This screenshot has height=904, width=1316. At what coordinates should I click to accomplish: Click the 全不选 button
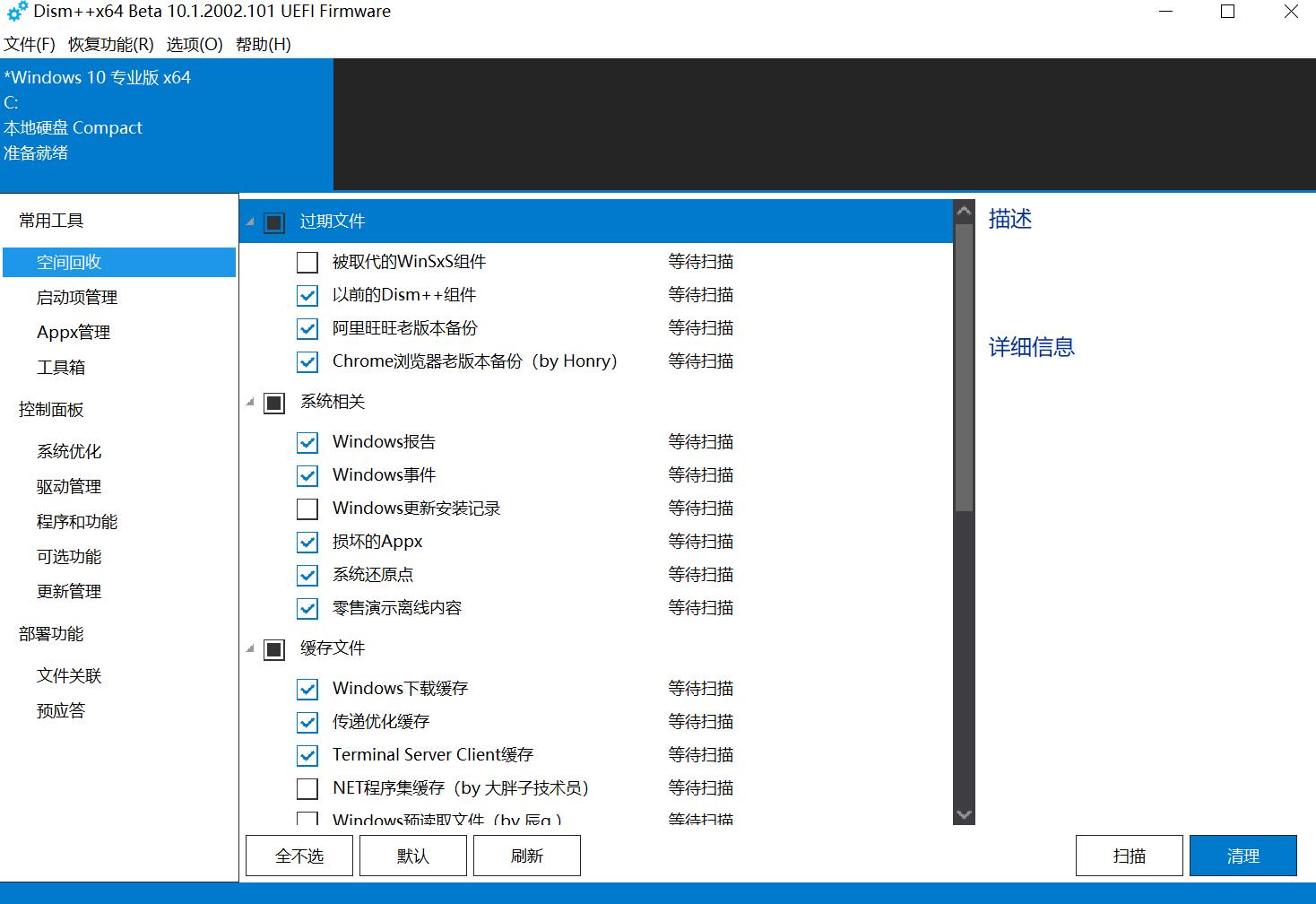click(x=299, y=855)
